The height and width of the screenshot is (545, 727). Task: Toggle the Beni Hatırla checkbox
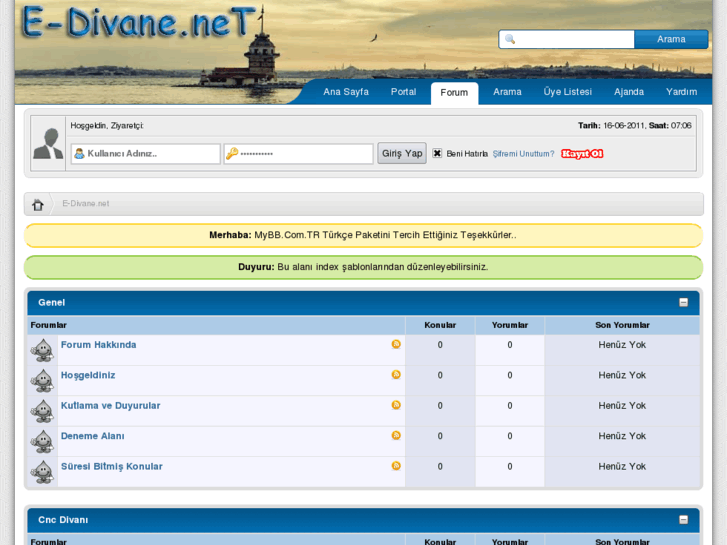click(x=437, y=153)
